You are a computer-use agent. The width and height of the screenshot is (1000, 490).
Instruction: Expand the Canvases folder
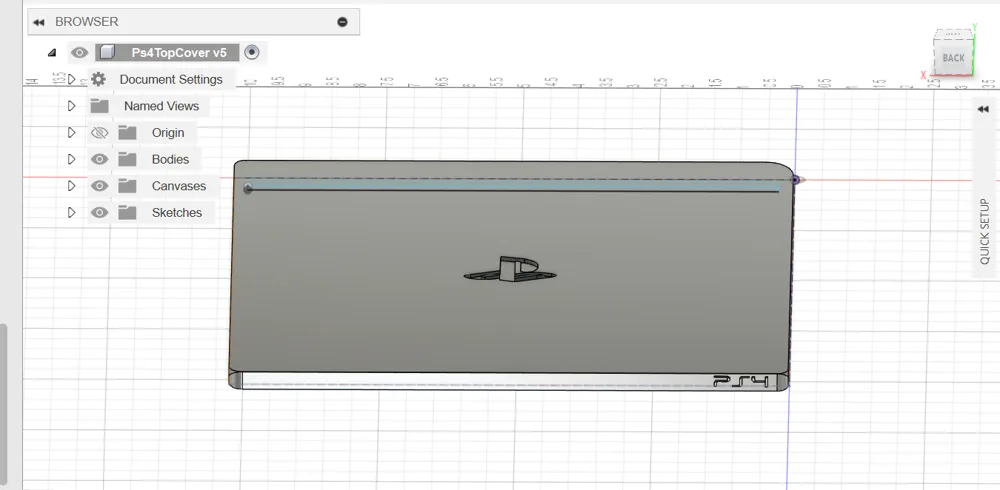pos(71,186)
